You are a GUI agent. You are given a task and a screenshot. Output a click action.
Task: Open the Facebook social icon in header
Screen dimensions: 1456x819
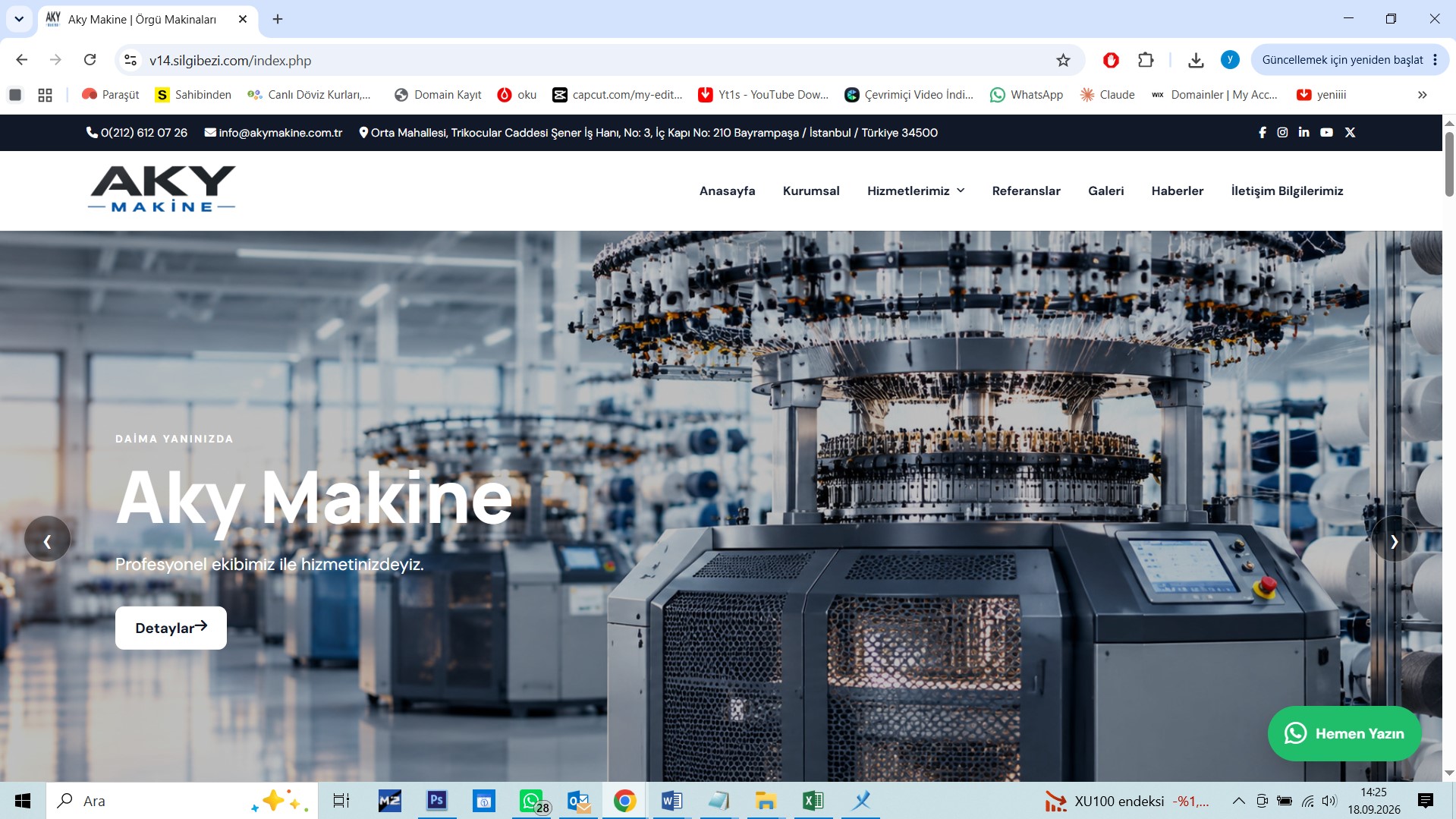click(1263, 132)
